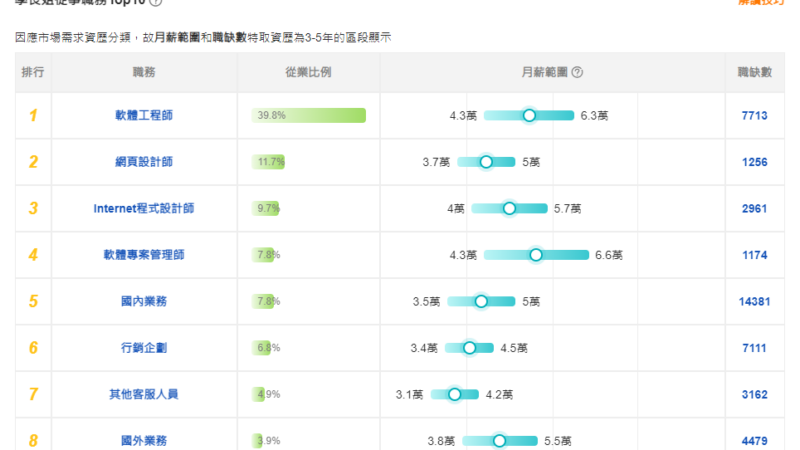The height and width of the screenshot is (450, 800).
Task: Select the Internet程式設計師 job link
Action: [143, 209]
